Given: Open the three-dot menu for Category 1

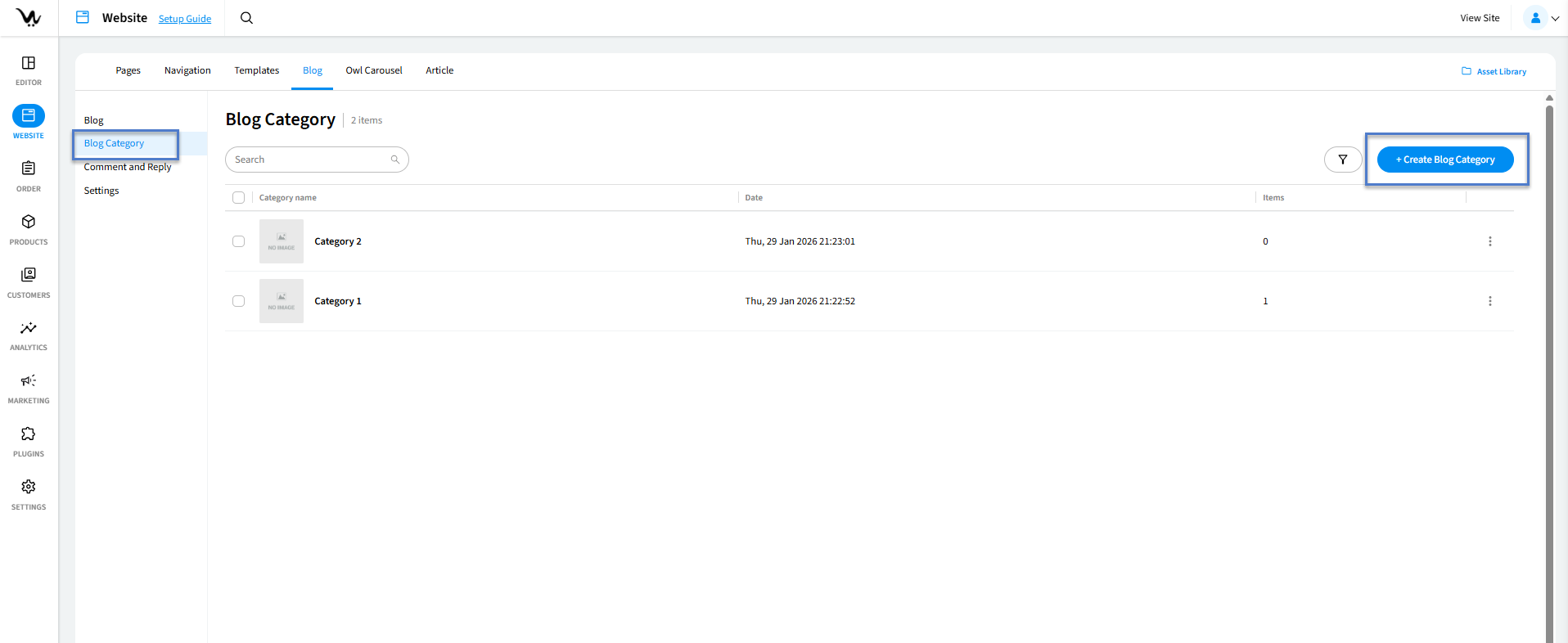Looking at the screenshot, I should tap(1489, 301).
